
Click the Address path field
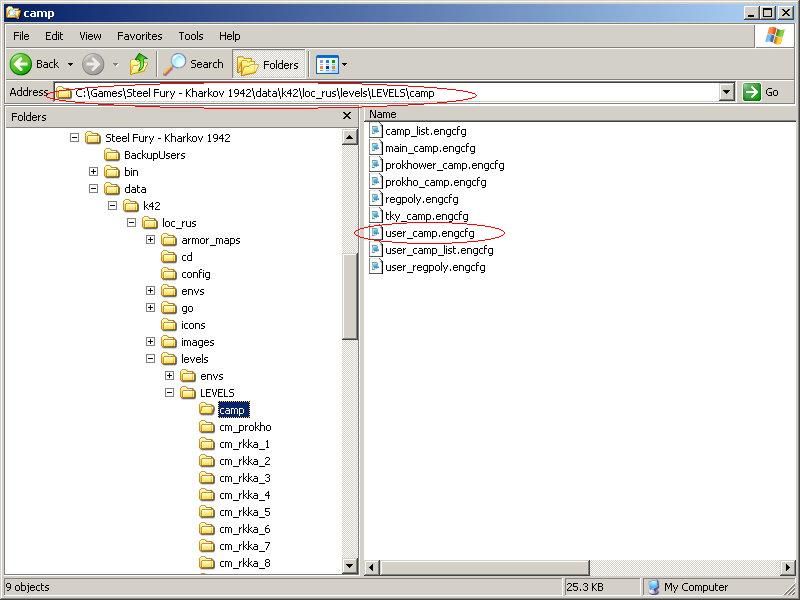pos(386,93)
